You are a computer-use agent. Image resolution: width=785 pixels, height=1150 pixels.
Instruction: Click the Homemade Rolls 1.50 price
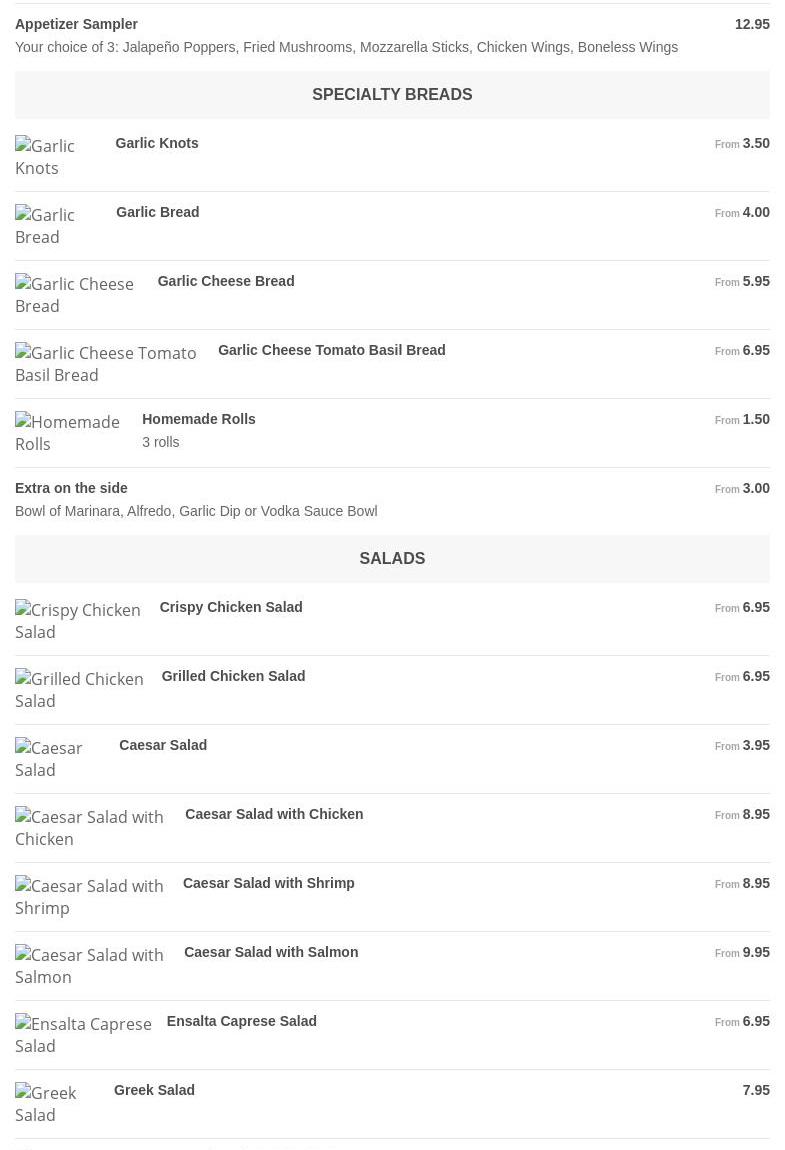[x=756, y=419]
